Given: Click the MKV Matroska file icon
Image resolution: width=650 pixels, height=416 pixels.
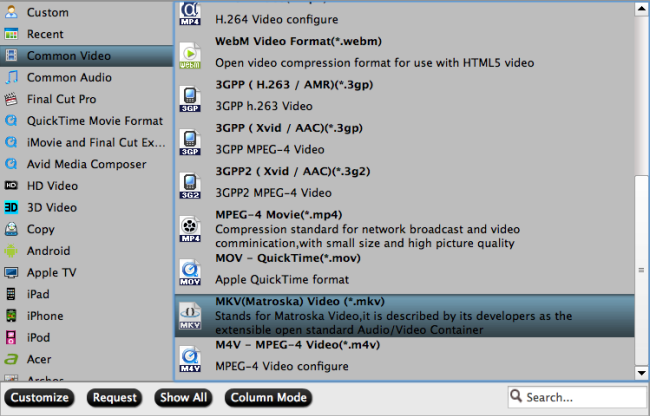Looking at the screenshot, I should 190,316.
